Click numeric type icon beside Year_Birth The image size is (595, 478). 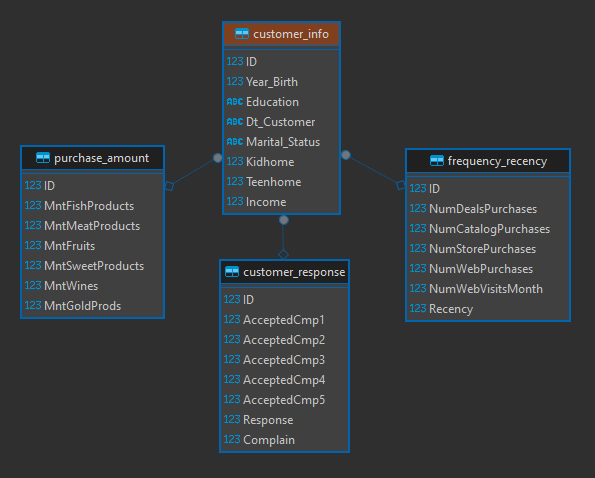pos(235,81)
